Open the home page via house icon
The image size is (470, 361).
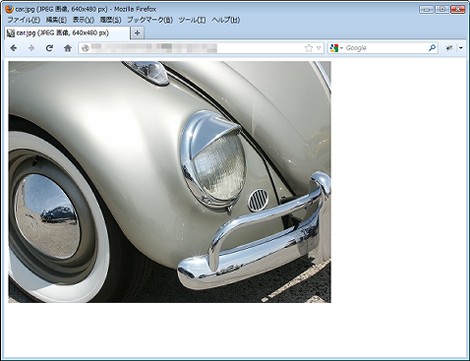click(68, 48)
